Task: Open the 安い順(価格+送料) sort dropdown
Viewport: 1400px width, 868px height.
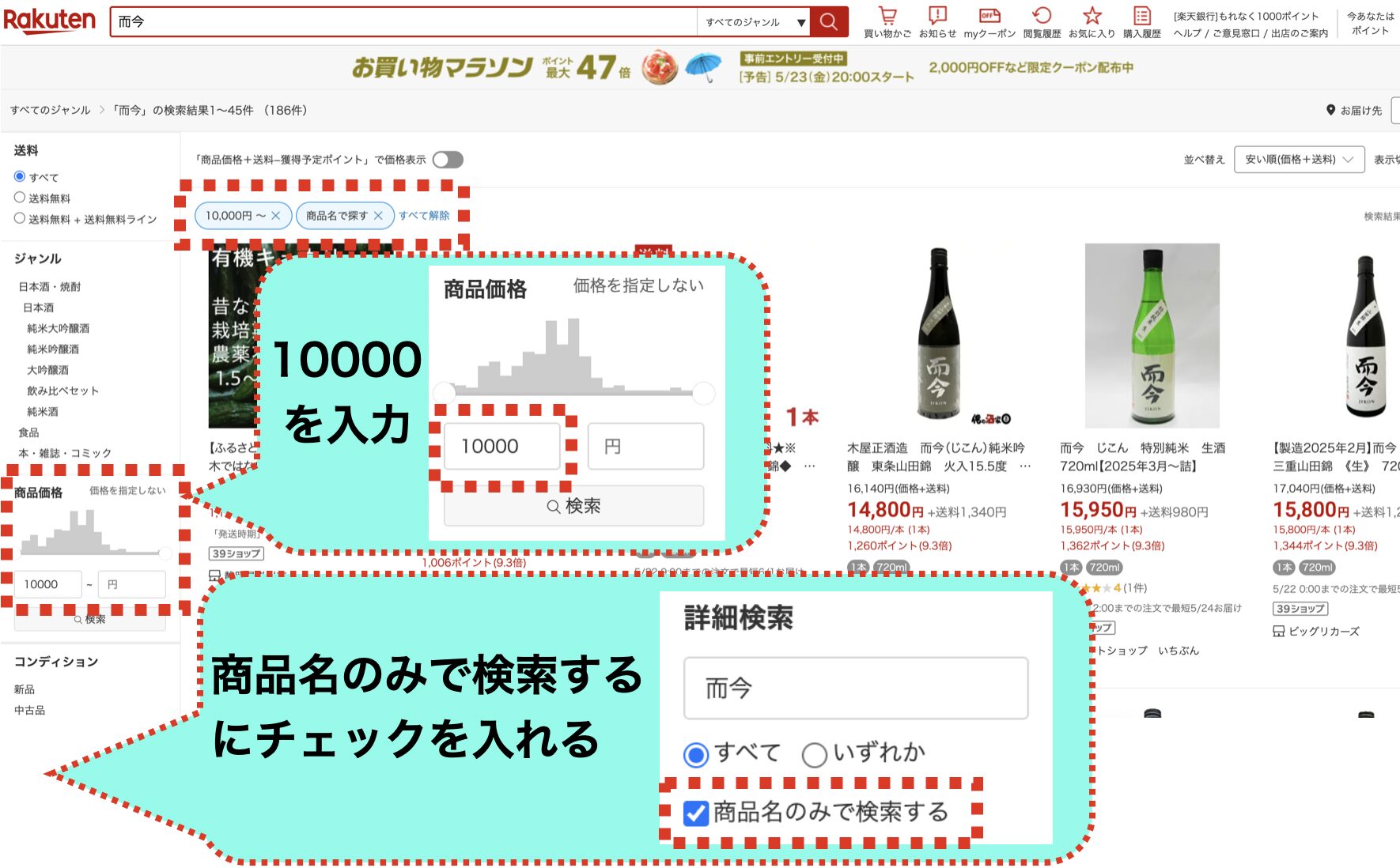Action: coord(1300,160)
